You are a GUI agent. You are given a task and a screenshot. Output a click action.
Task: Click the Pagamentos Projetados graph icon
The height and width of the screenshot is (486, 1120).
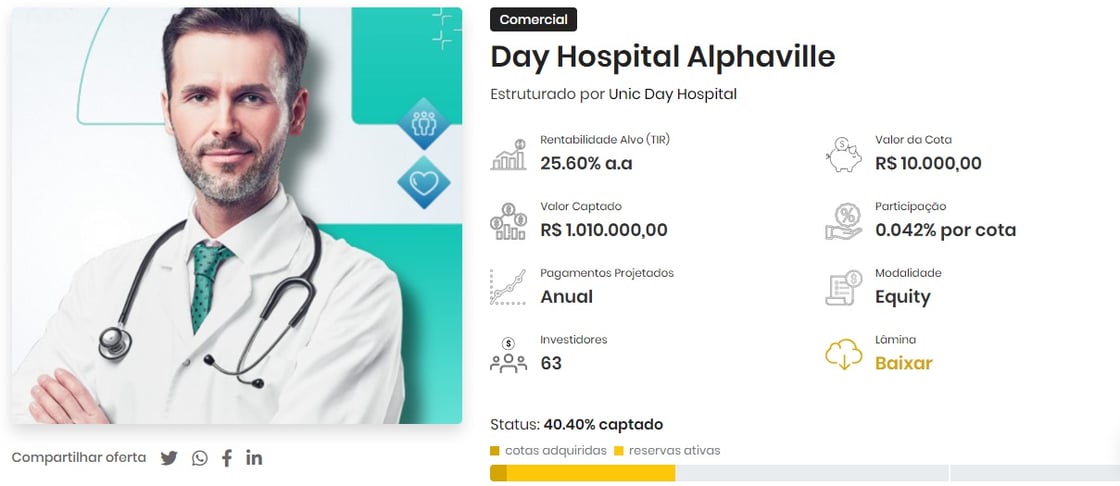pos(508,288)
